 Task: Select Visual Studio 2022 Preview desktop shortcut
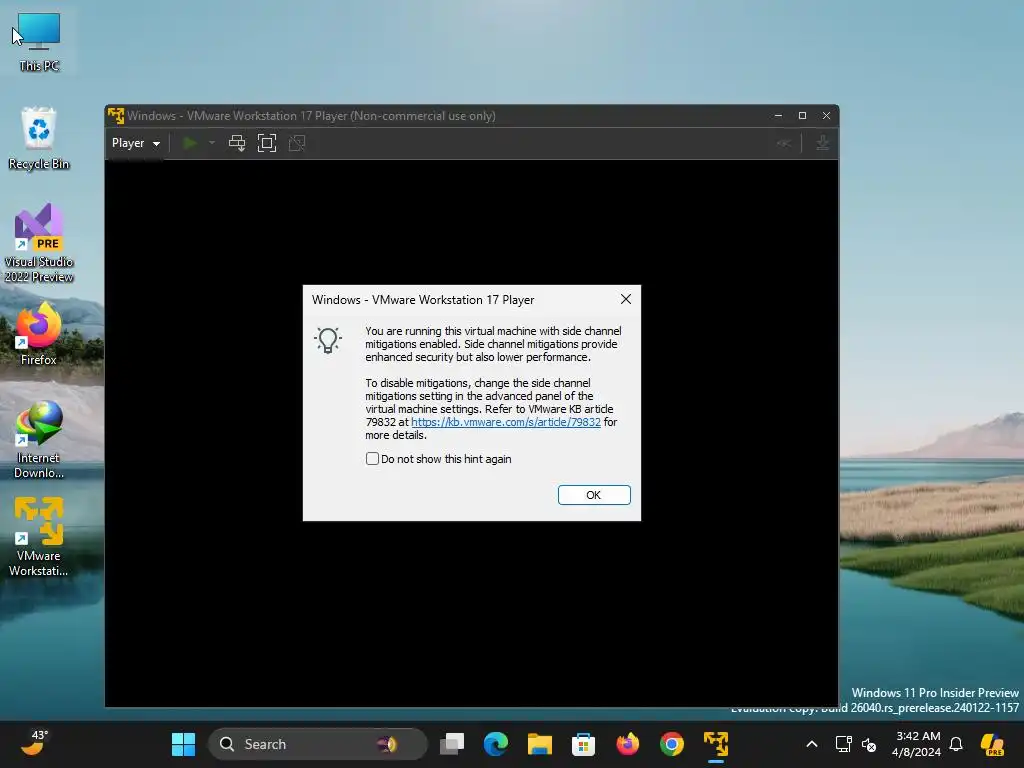pos(39,244)
